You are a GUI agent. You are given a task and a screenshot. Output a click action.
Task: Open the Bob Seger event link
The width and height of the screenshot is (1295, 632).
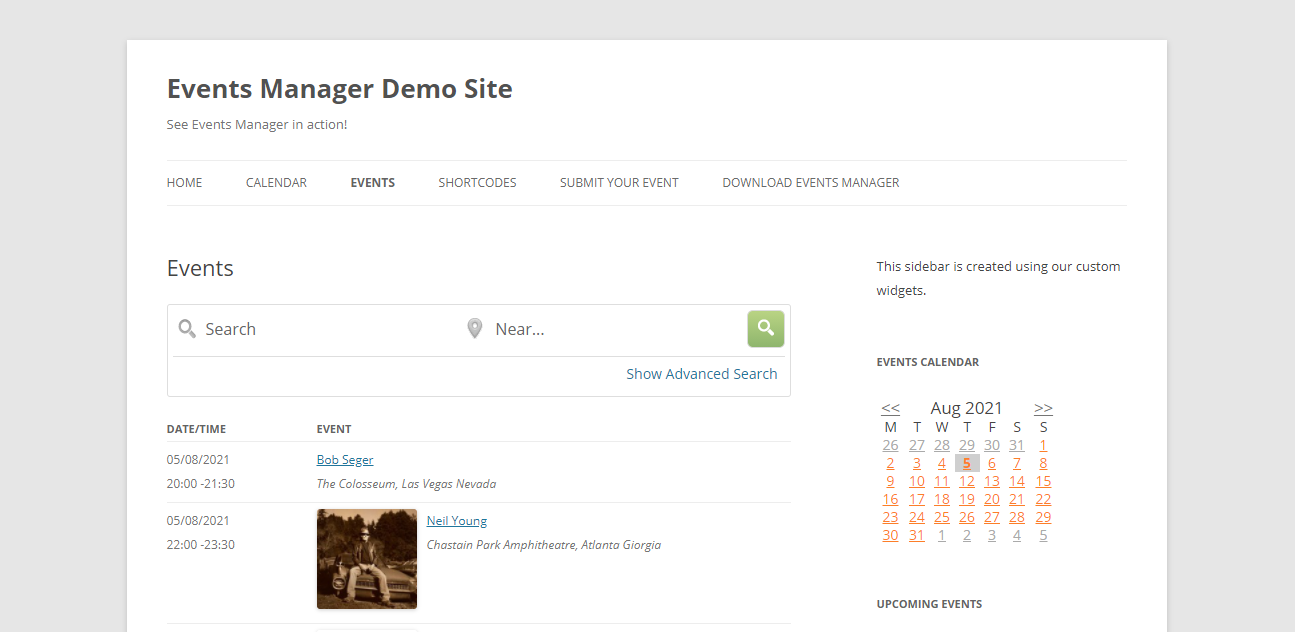pos(345,460)
